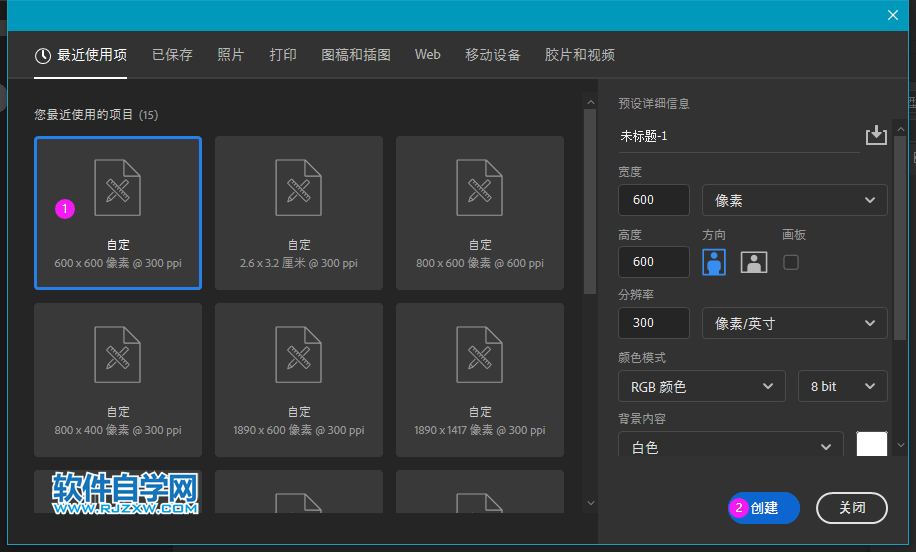
Task: Switch to the 已保存 tab
Action: point(172,55)
